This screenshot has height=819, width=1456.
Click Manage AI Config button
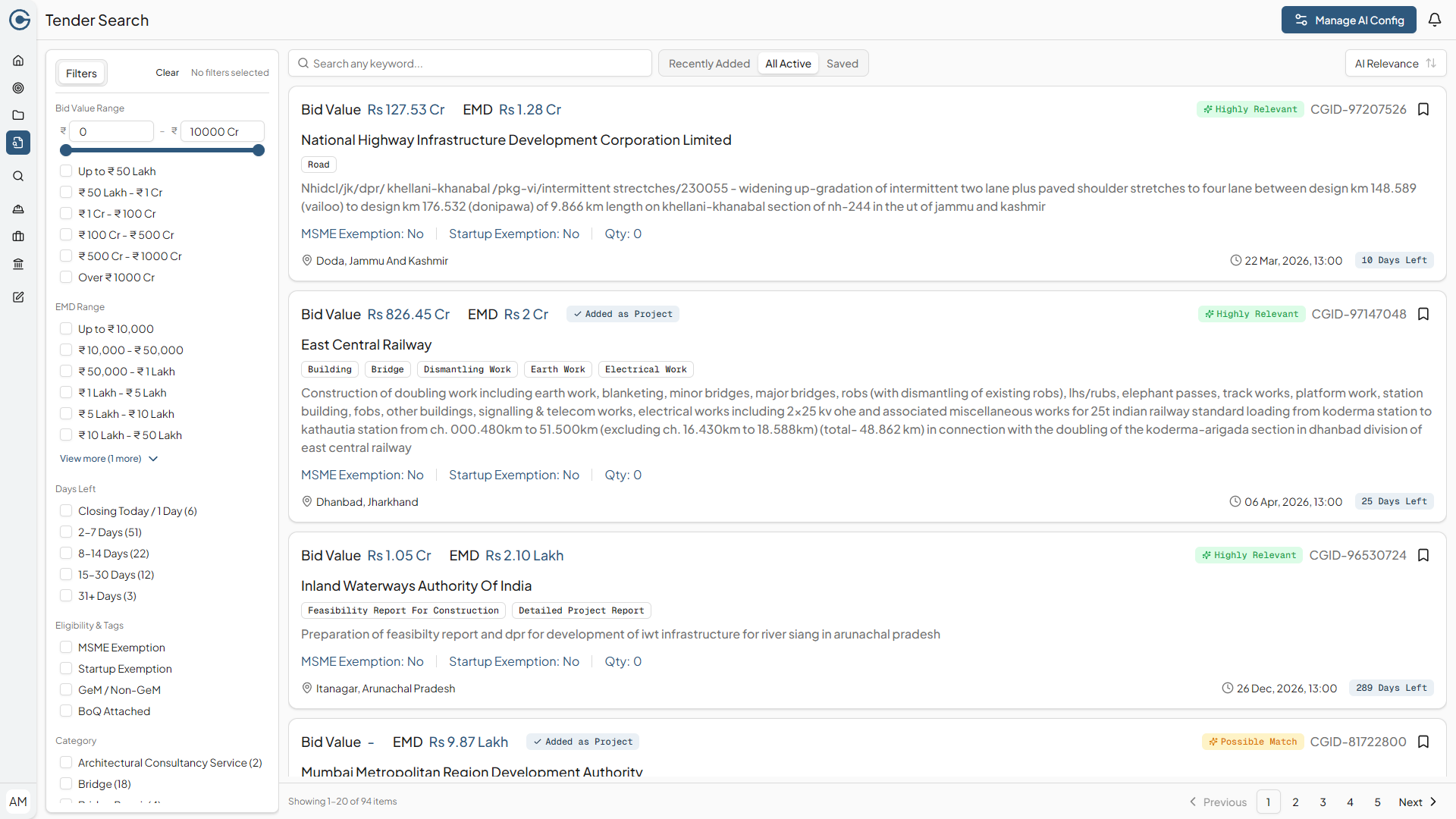tap(1349, 20)
